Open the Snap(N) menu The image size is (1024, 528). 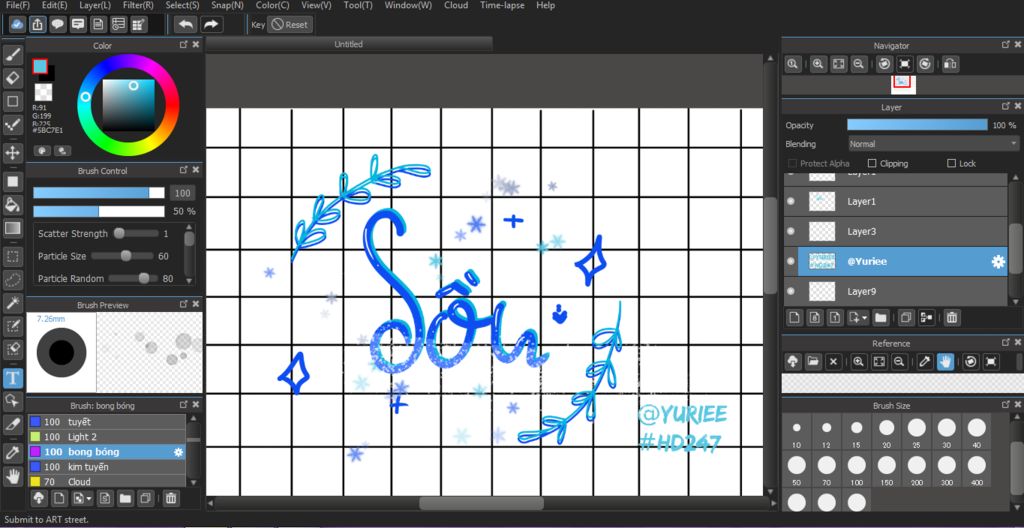pyautogui.click(x=227, y=5)
